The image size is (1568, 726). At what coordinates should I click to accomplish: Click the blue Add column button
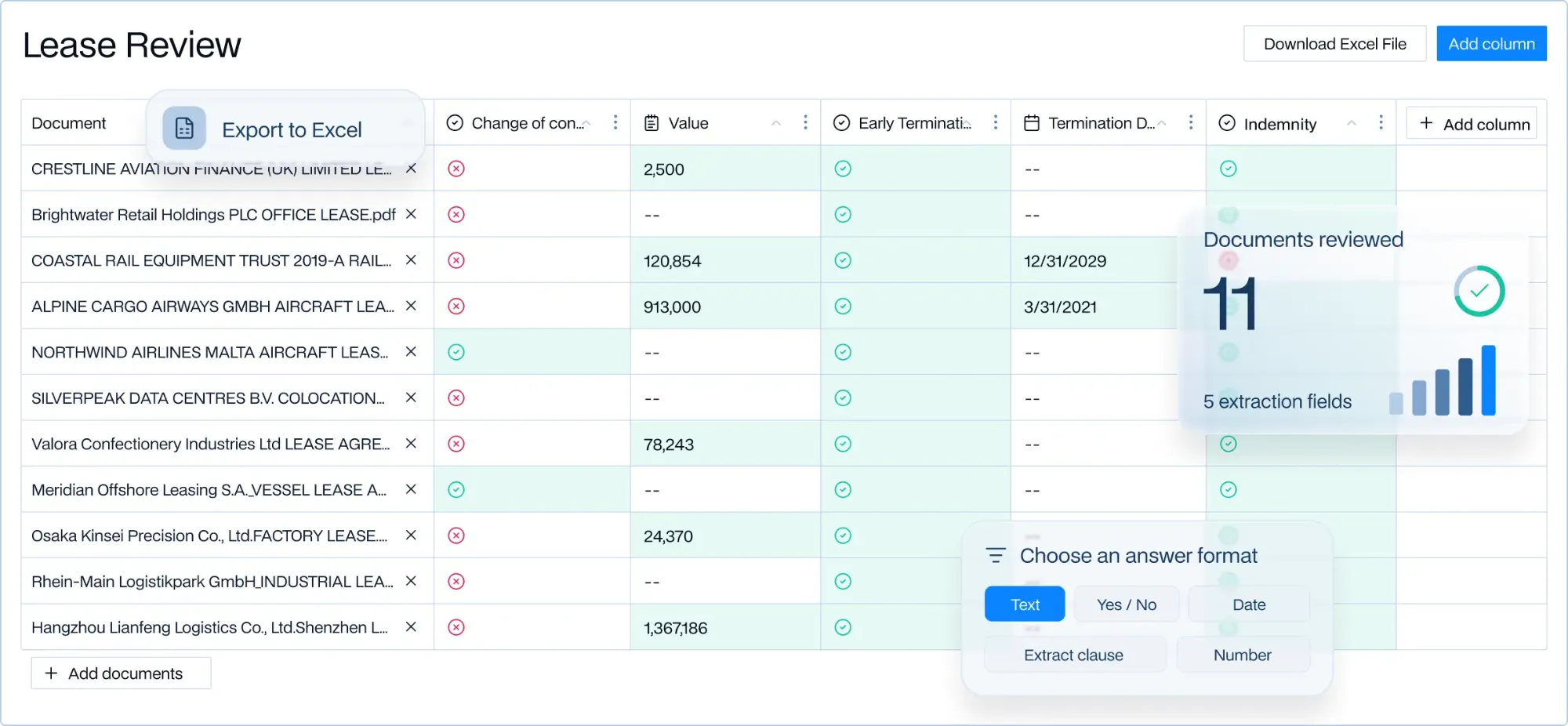tap(1491, 44)
